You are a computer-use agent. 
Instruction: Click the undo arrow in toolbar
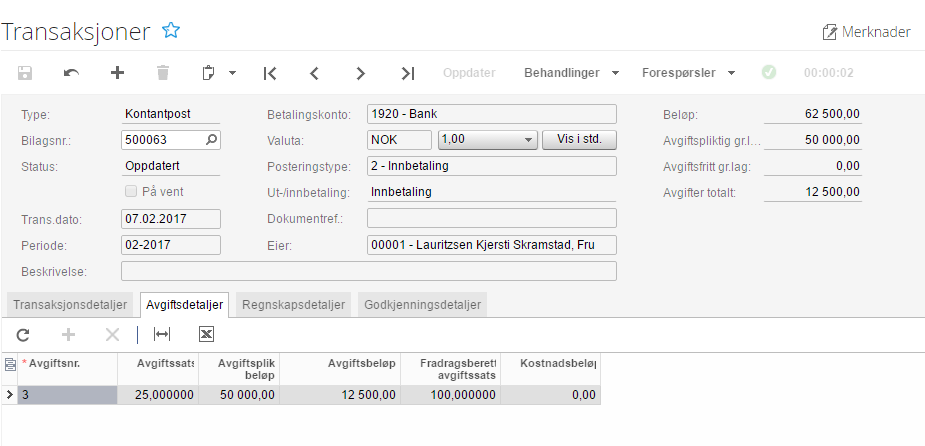coord(71,73)
